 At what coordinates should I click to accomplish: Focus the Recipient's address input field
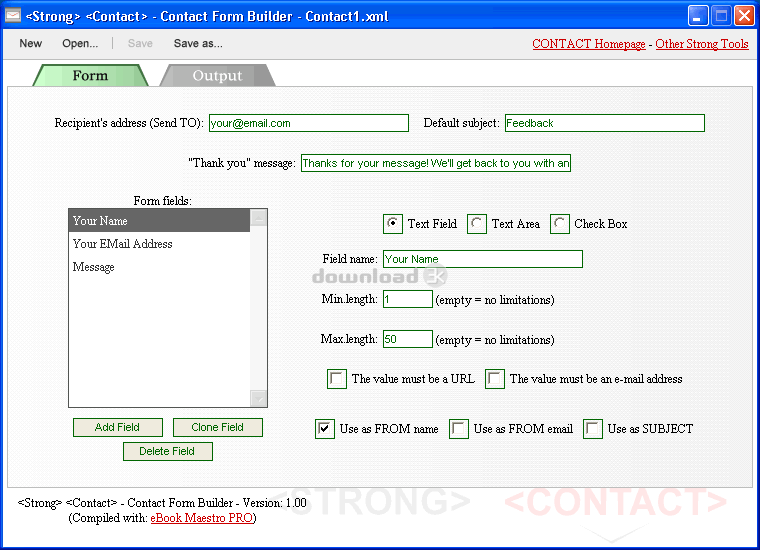pos(309,123)
